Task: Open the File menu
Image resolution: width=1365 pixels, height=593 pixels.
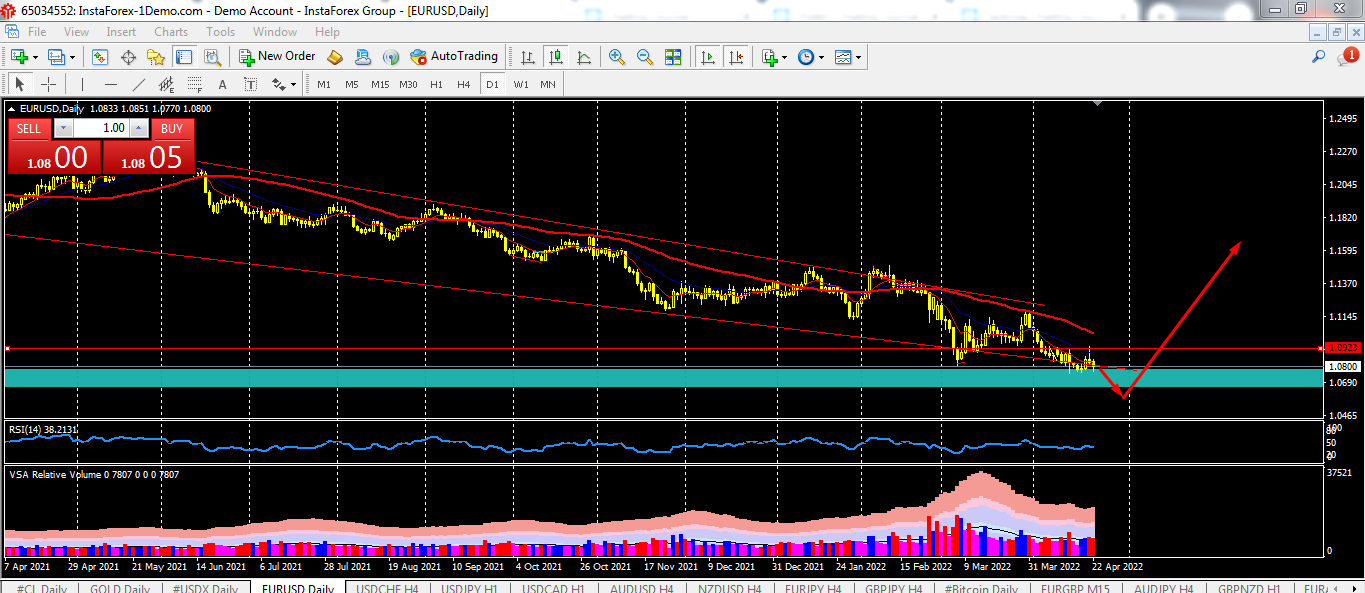Action: (x=37, y=32)
